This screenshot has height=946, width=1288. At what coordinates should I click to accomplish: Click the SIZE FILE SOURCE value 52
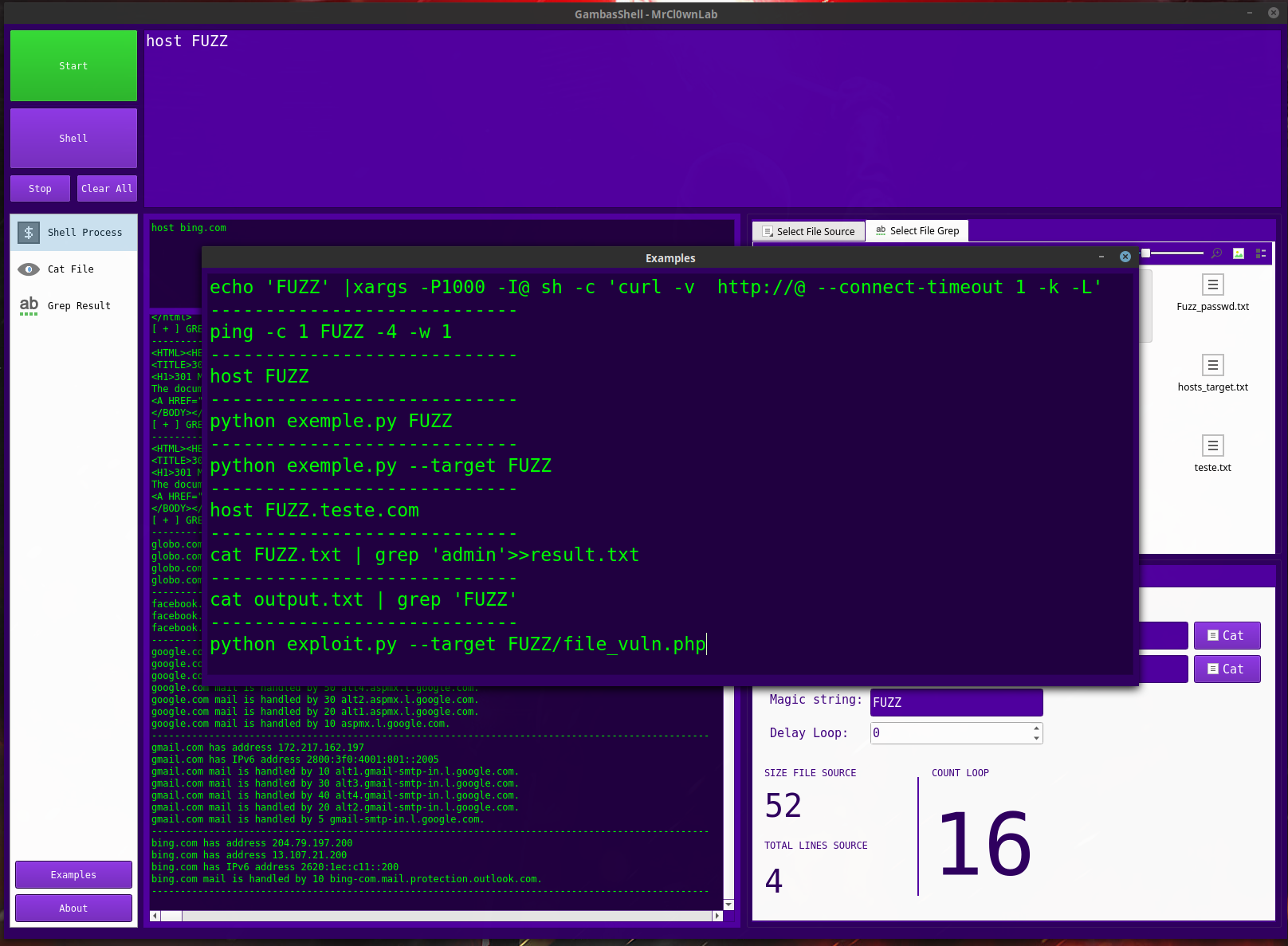pyautogui.click(x=783, y=806)
